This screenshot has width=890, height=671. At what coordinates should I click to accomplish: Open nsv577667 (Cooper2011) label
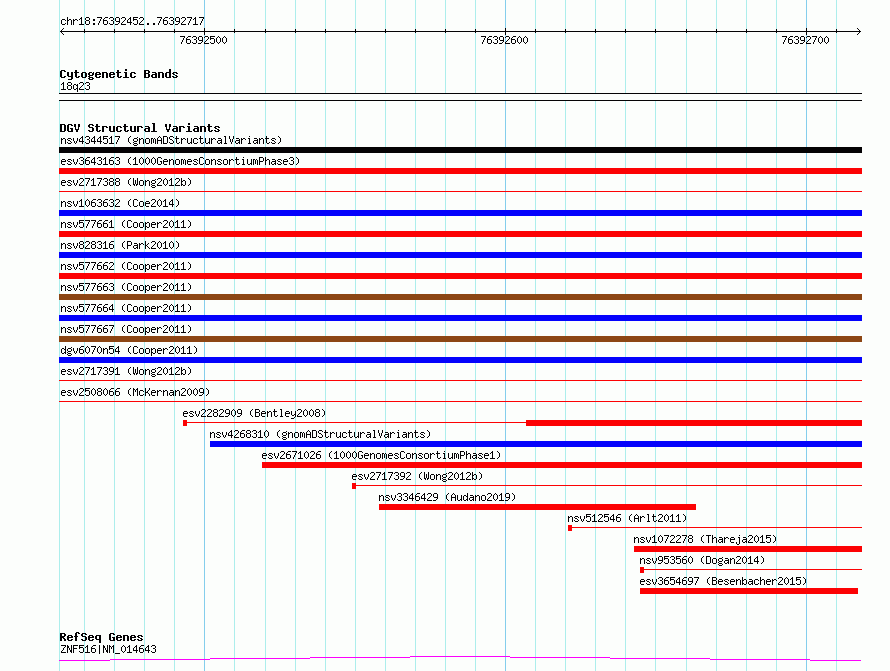pyautogui.click(x=126, y=329)
